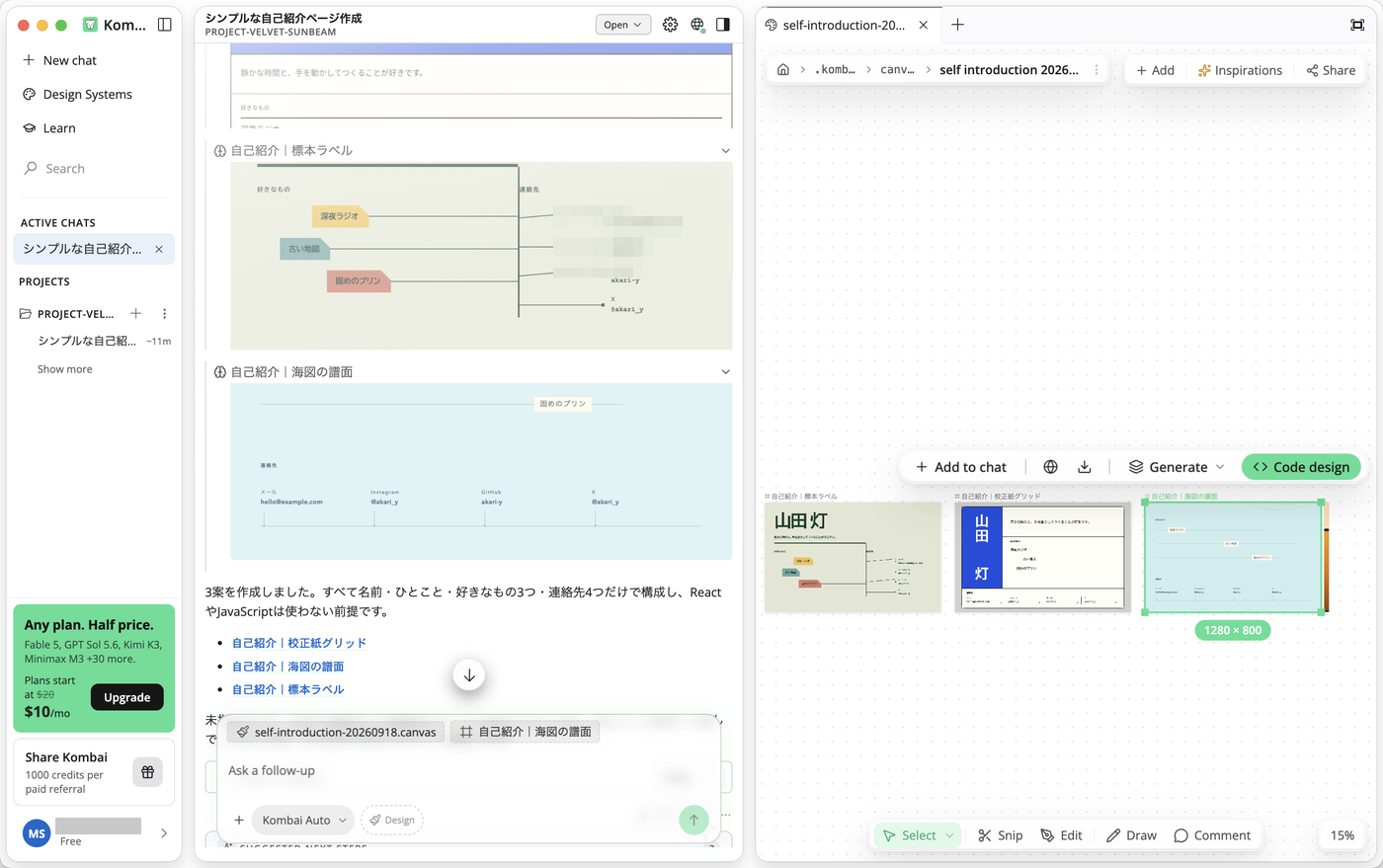Viewport: 1383px width, 868px height.
Task: Toggle the Design mode chip
Action: click(x=392, y=821)
